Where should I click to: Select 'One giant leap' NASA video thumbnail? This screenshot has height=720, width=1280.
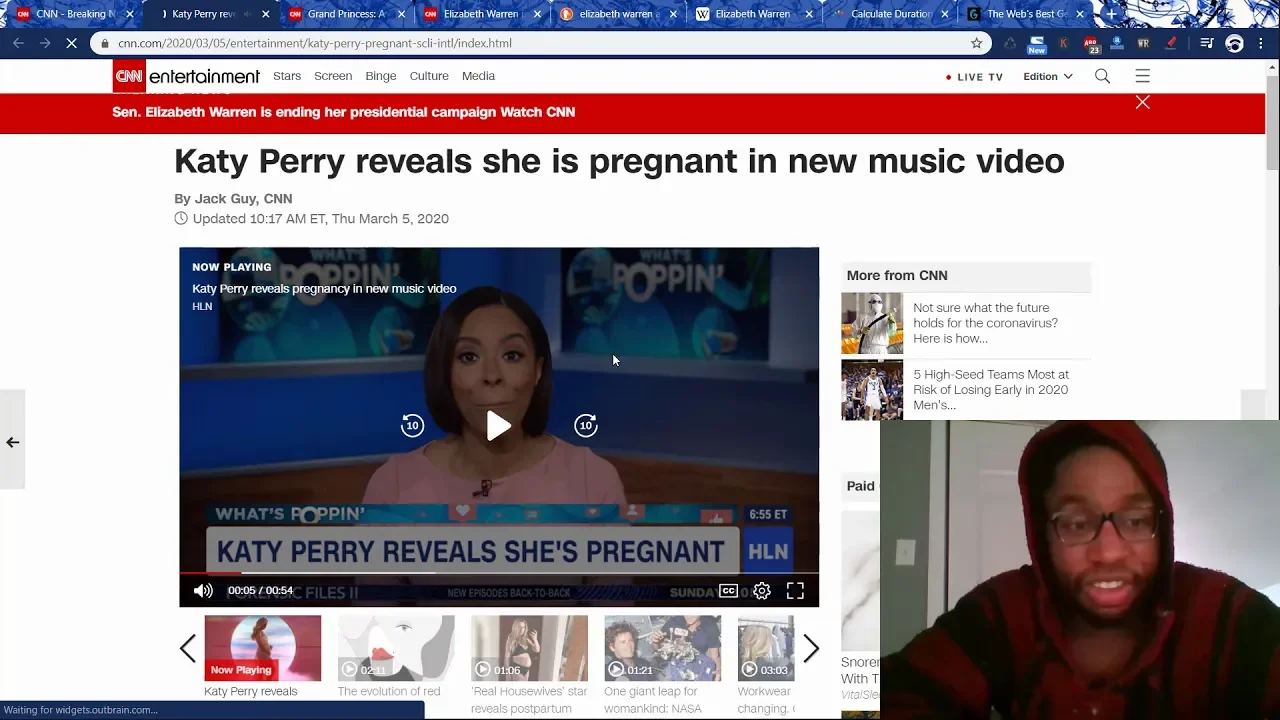point(662,648)
